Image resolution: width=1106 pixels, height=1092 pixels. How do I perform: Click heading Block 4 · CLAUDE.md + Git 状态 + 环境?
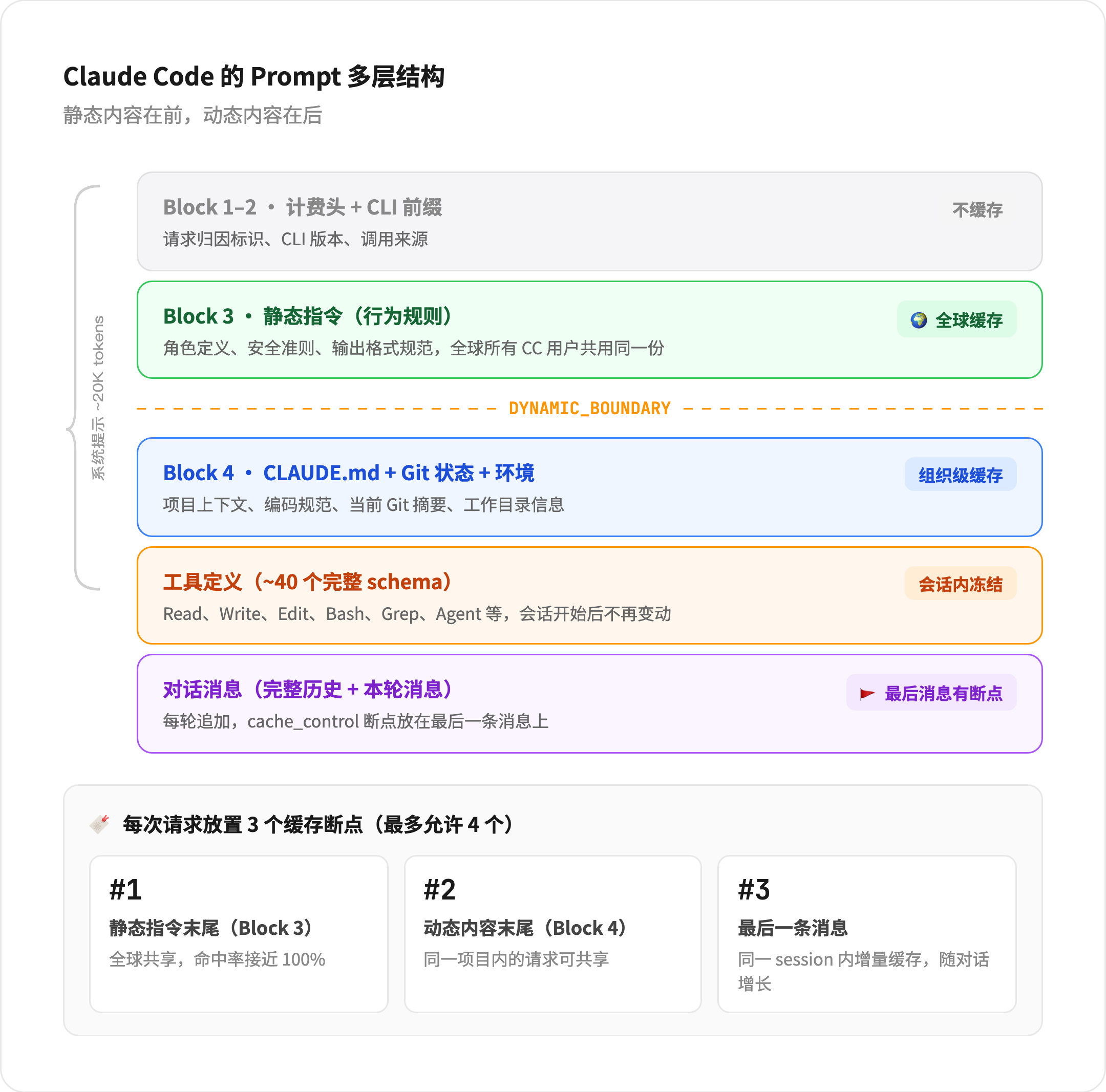tap(349, 473)
